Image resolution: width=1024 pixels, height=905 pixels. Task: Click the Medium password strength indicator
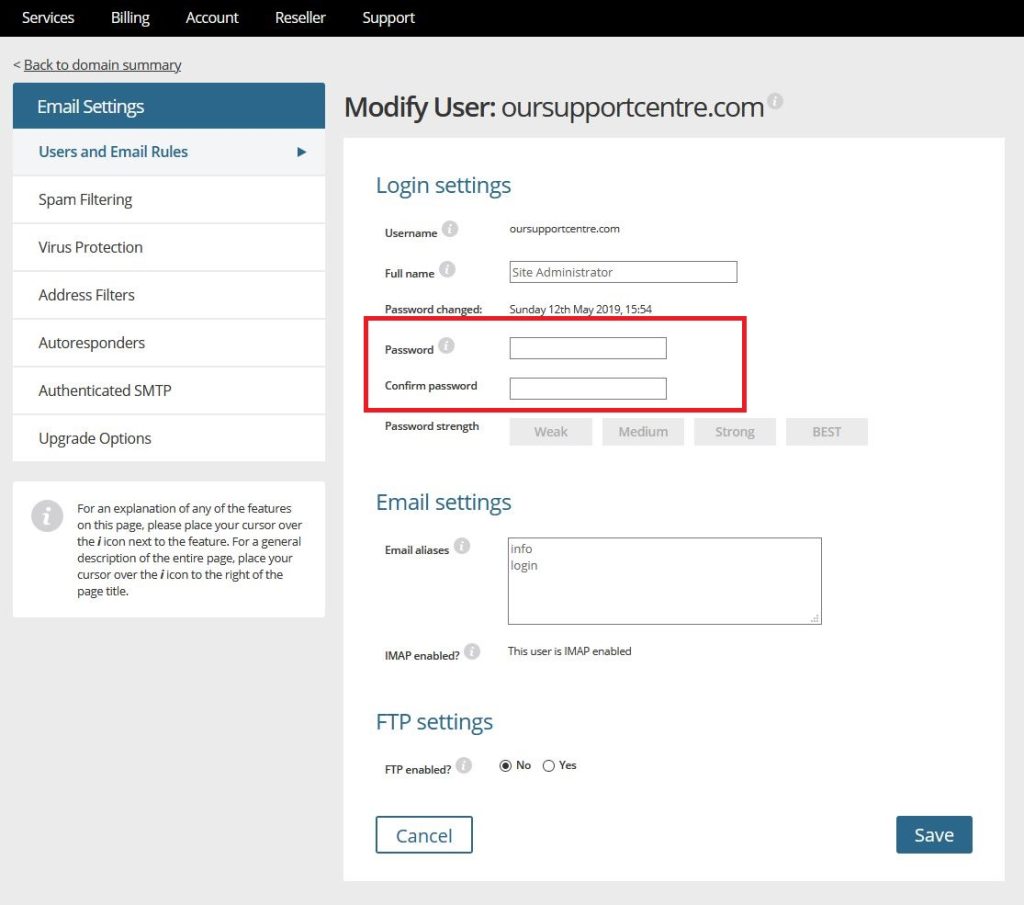pyautogui.click(x=643, y=432)
